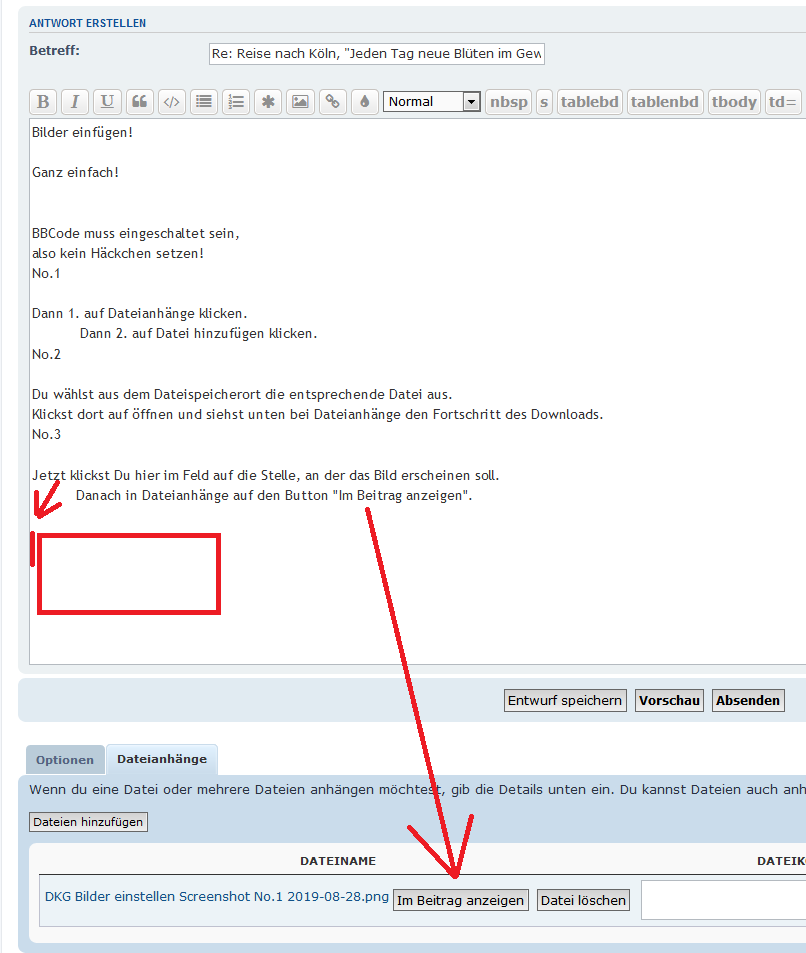Add list item with asterisk icon
806x953 pixels.
click(x=268, y=102)
